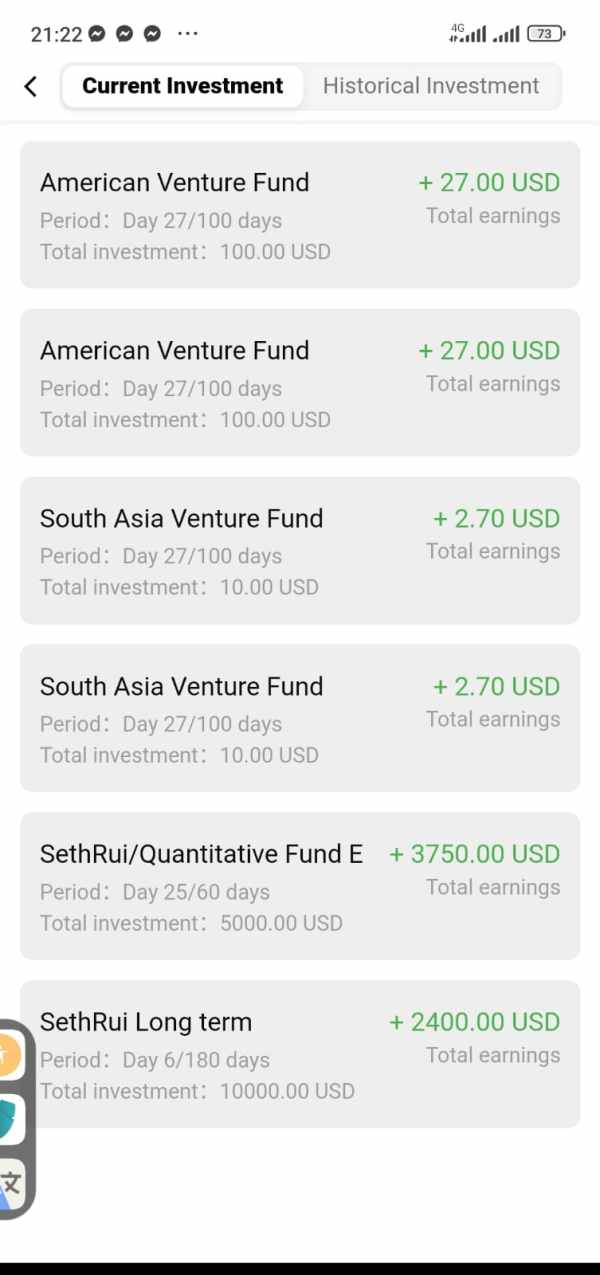Open the orange coin sidebar shortcut

coord(8,1056)
